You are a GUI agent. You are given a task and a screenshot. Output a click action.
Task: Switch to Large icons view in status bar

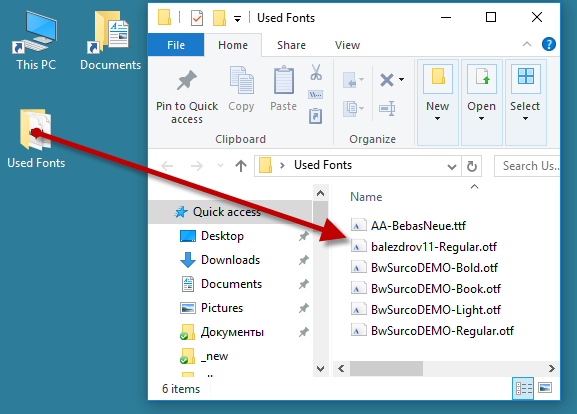545,388
